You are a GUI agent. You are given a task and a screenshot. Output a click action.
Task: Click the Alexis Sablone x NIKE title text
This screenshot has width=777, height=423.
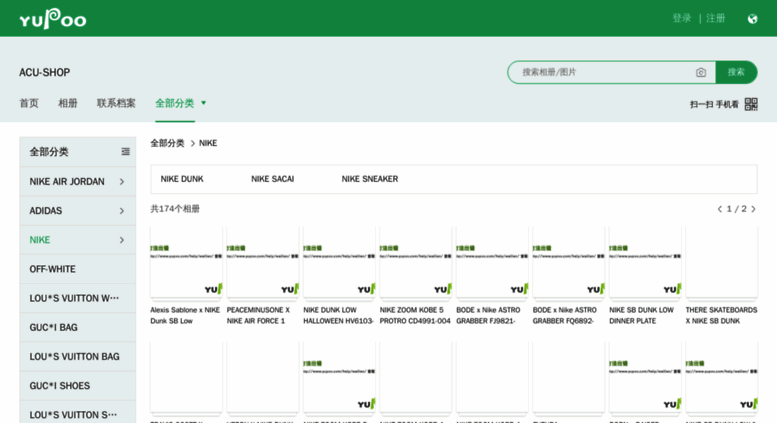(x=185, y=316)
